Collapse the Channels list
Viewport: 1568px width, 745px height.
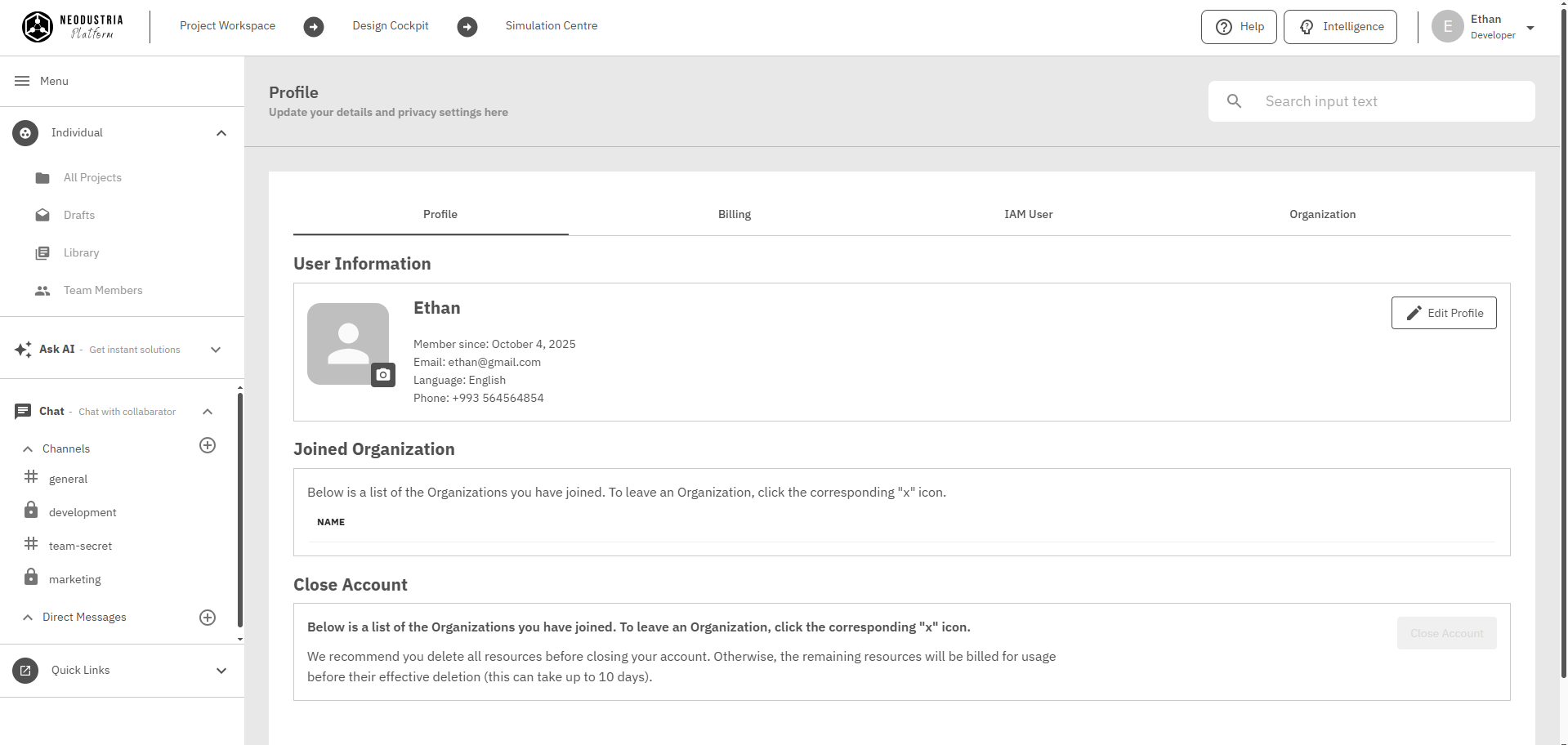pyautogui.click(x=28, y=449)
